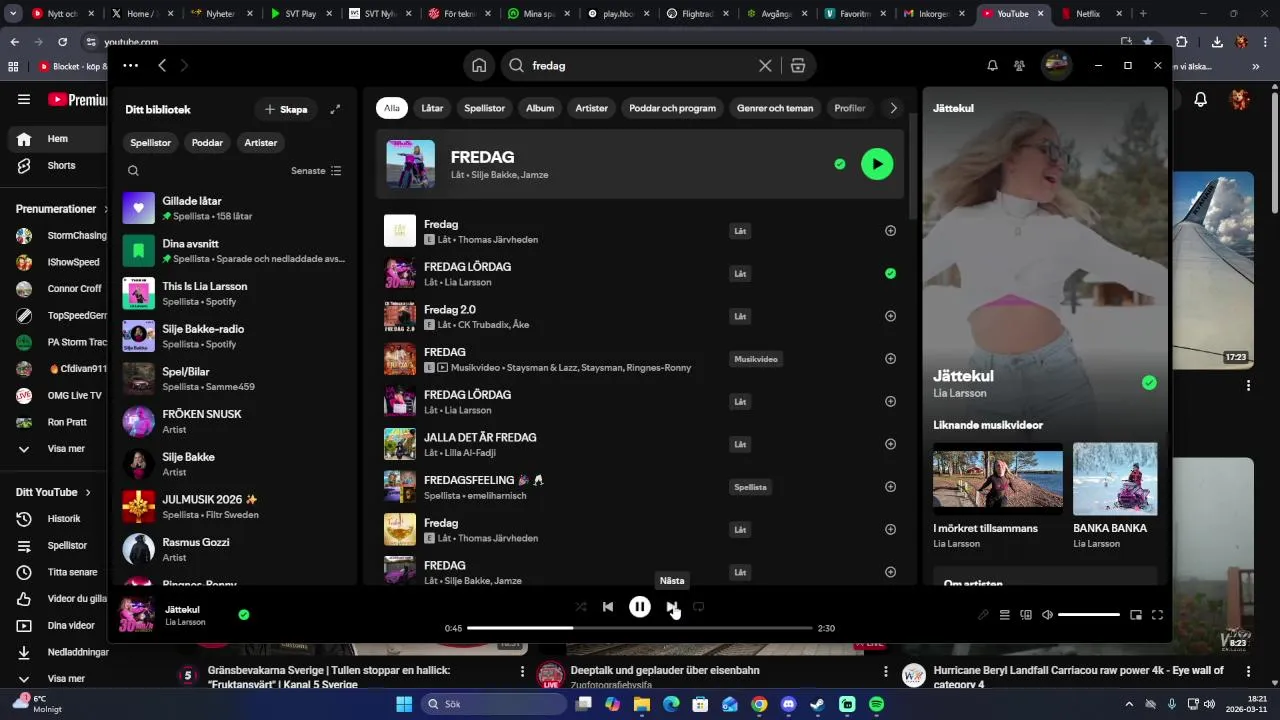The image size is (1280, 720).
Task: Seek within the track progress bar
Action: (640, 628)
